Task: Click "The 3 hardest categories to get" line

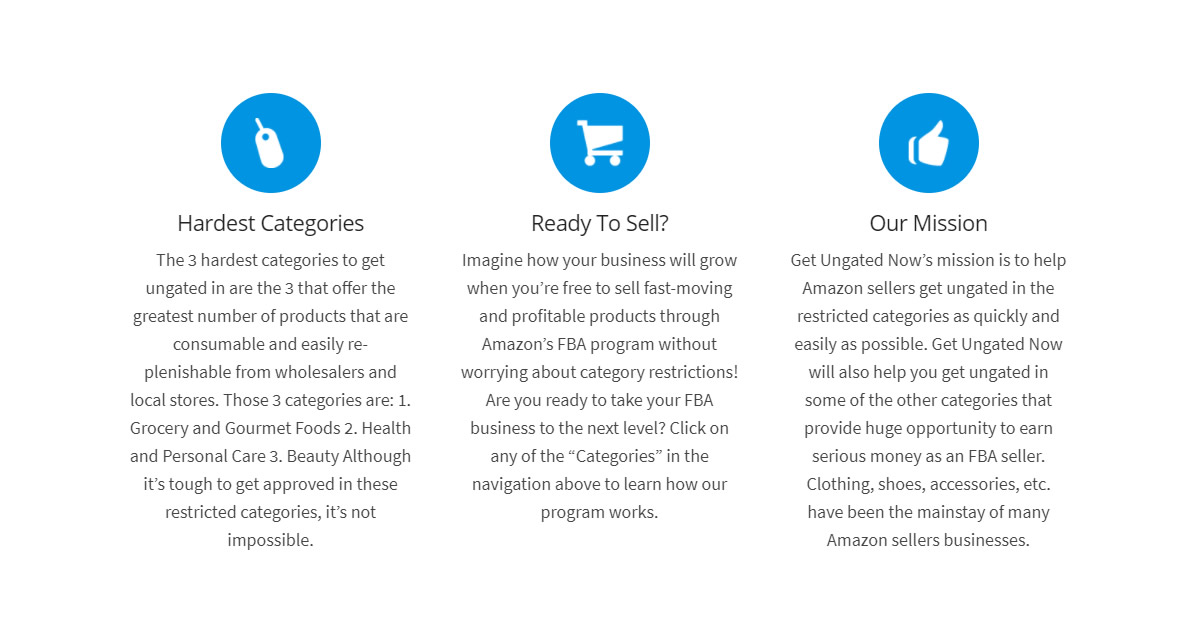Action: pos(270,260)
